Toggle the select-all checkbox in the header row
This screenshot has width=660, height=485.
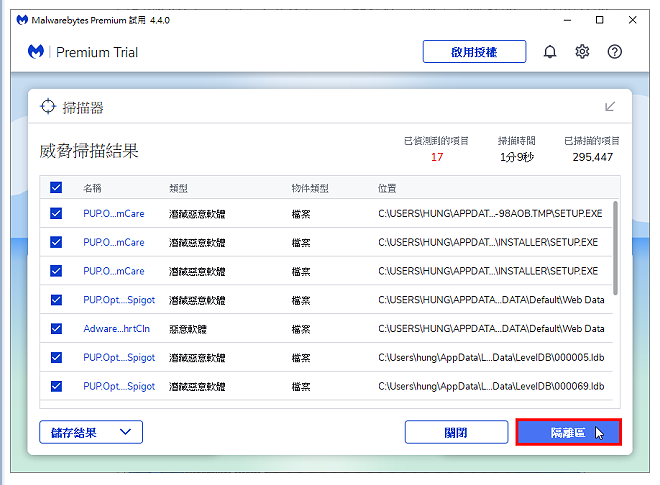[x=56, y=187]
